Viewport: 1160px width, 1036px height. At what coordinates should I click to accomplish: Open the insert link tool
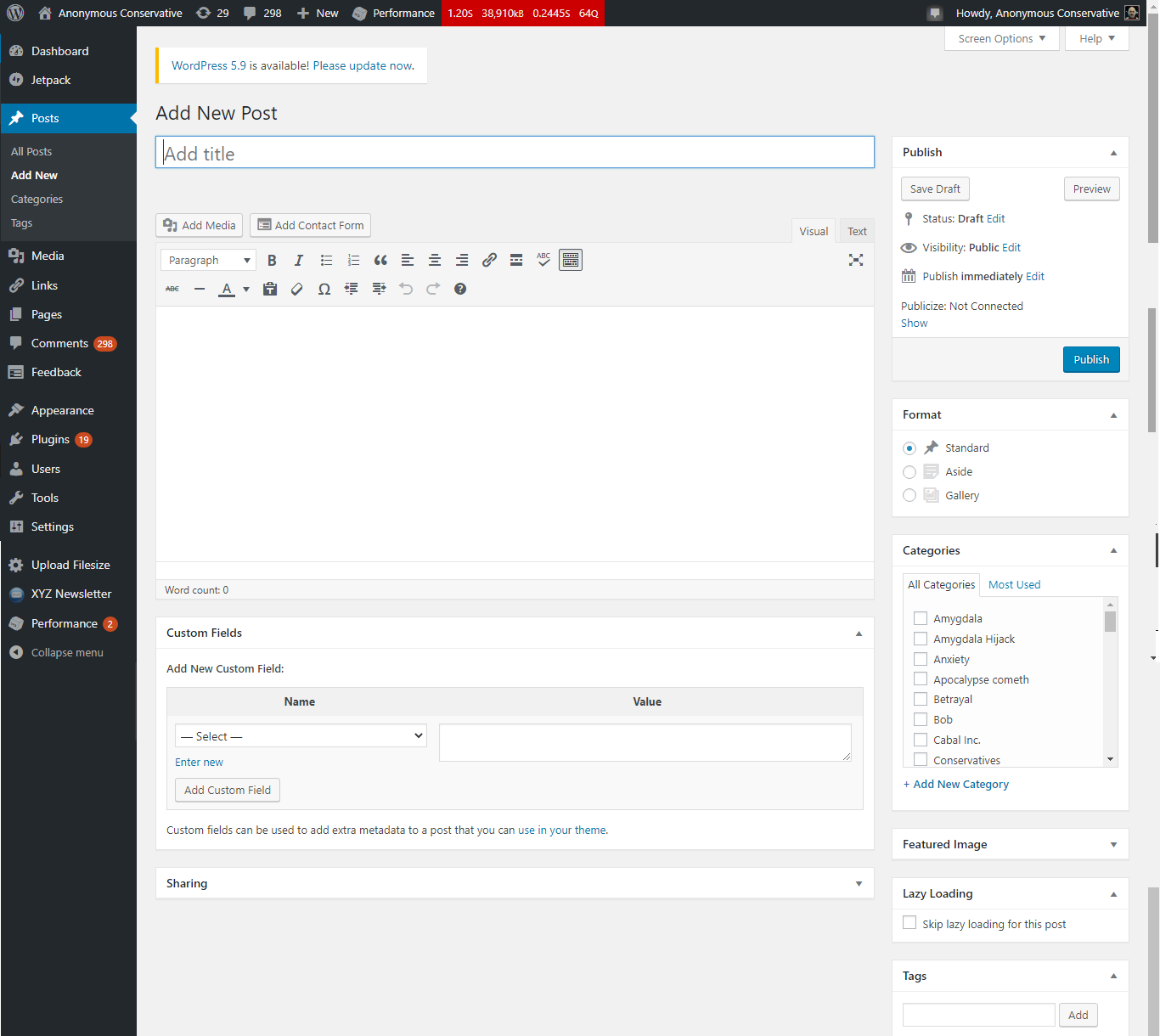[x=489, y=260]
